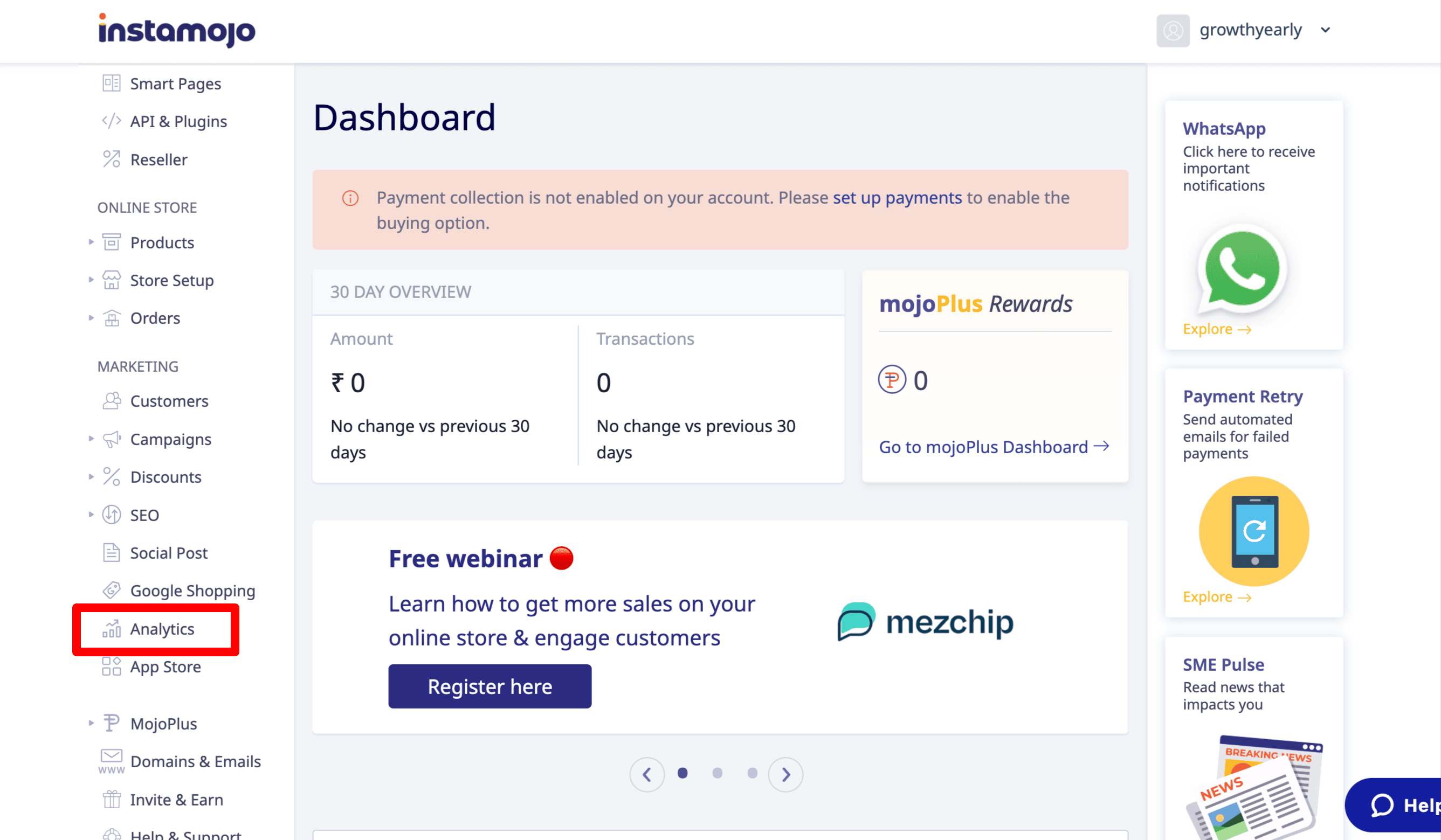Follow the set up payments link
1441x840 pixels.
[x=897, y=198]
